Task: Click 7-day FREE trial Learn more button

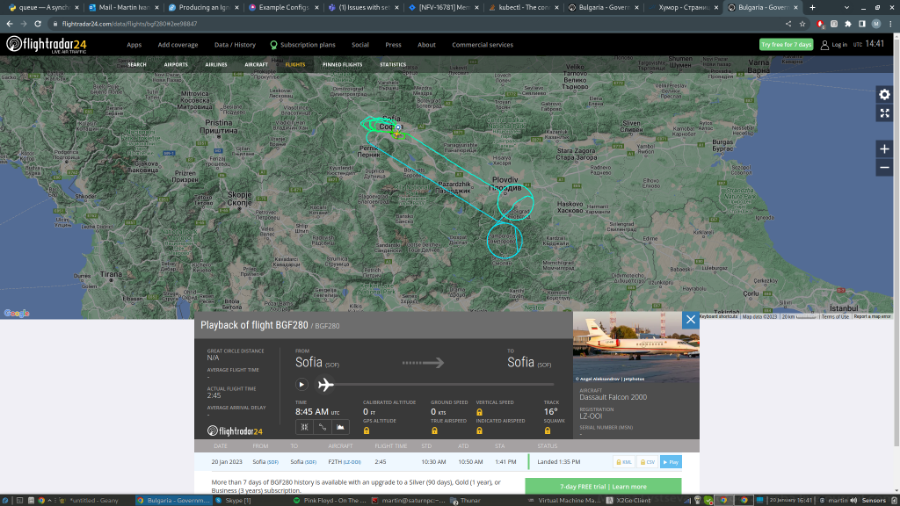Action: click(x=603, y=486)
